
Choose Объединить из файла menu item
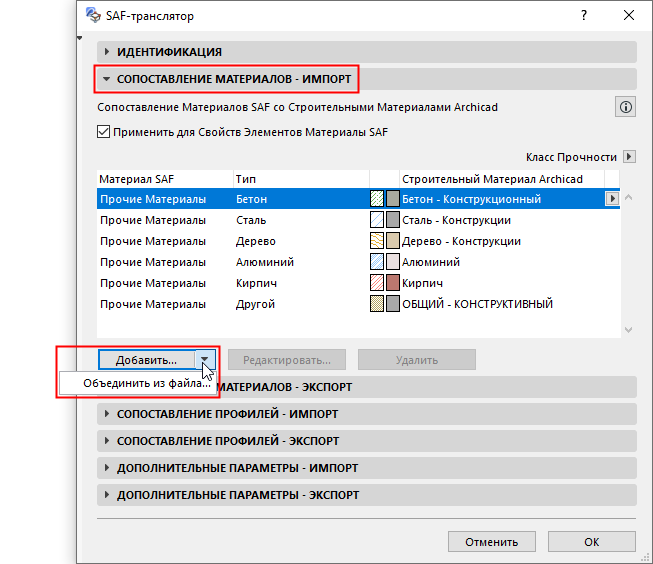click(x=146, y=383)
